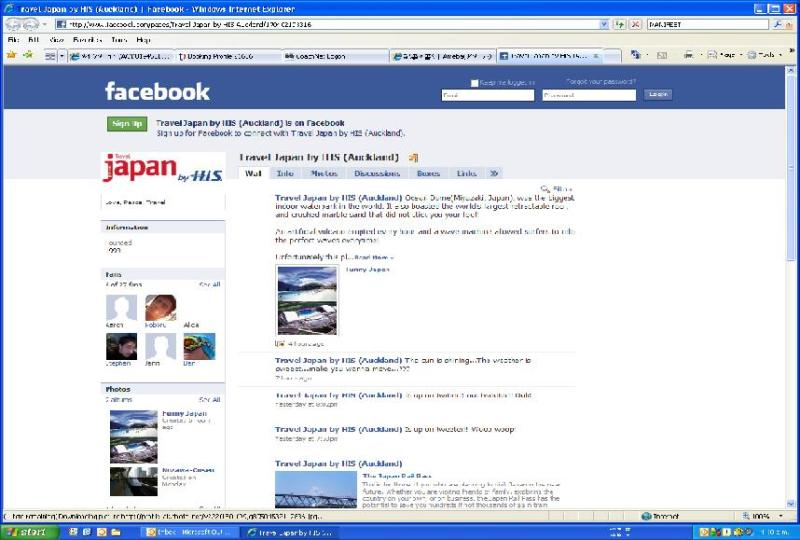Click the Add to Favorites icon
This screenshot has width=800, height=540.
[x=28, y=55]
